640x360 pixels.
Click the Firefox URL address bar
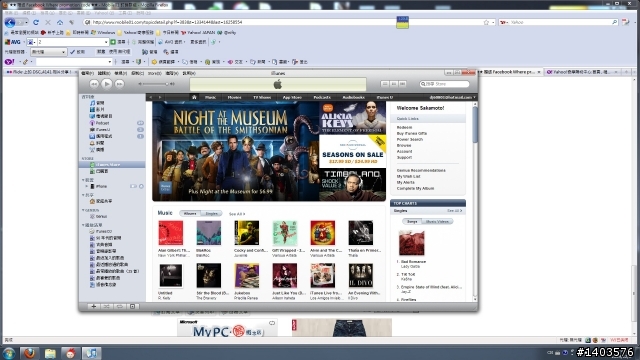click(286, 22)
